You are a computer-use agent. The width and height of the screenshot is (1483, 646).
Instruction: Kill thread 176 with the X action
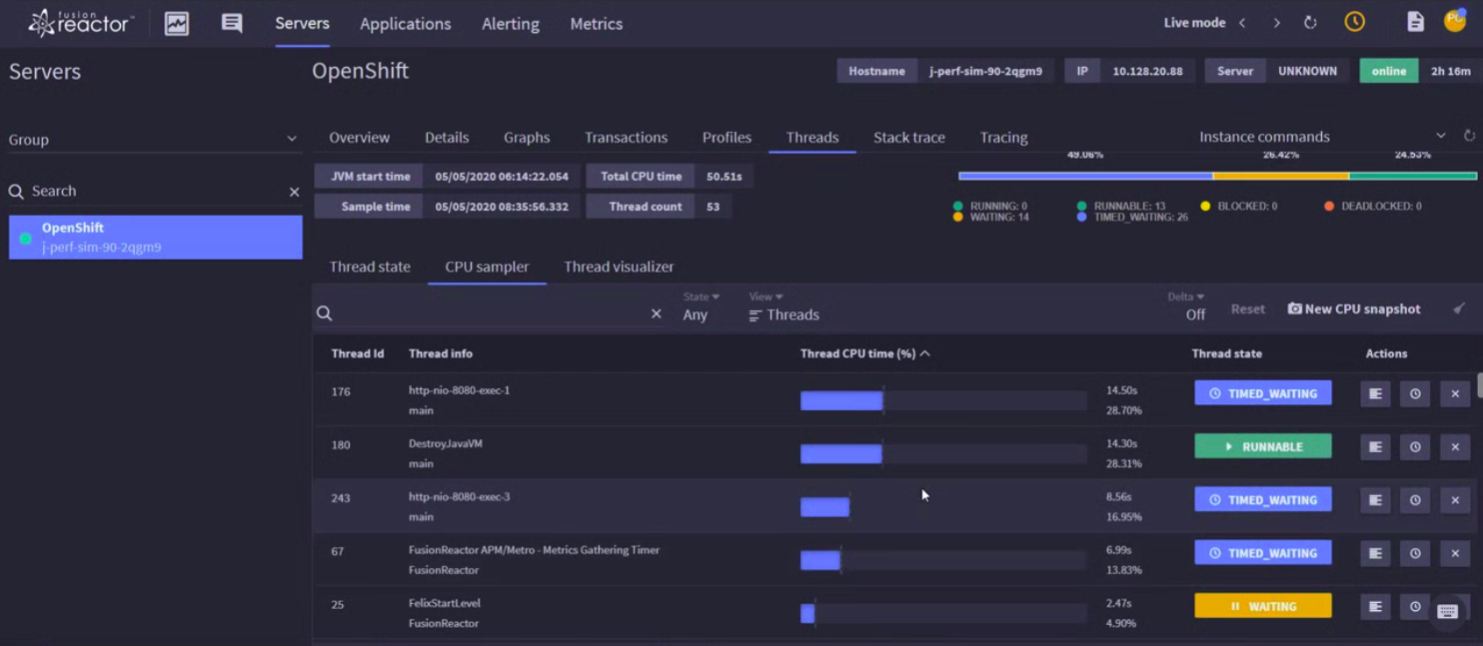(x=1455, y=394)
